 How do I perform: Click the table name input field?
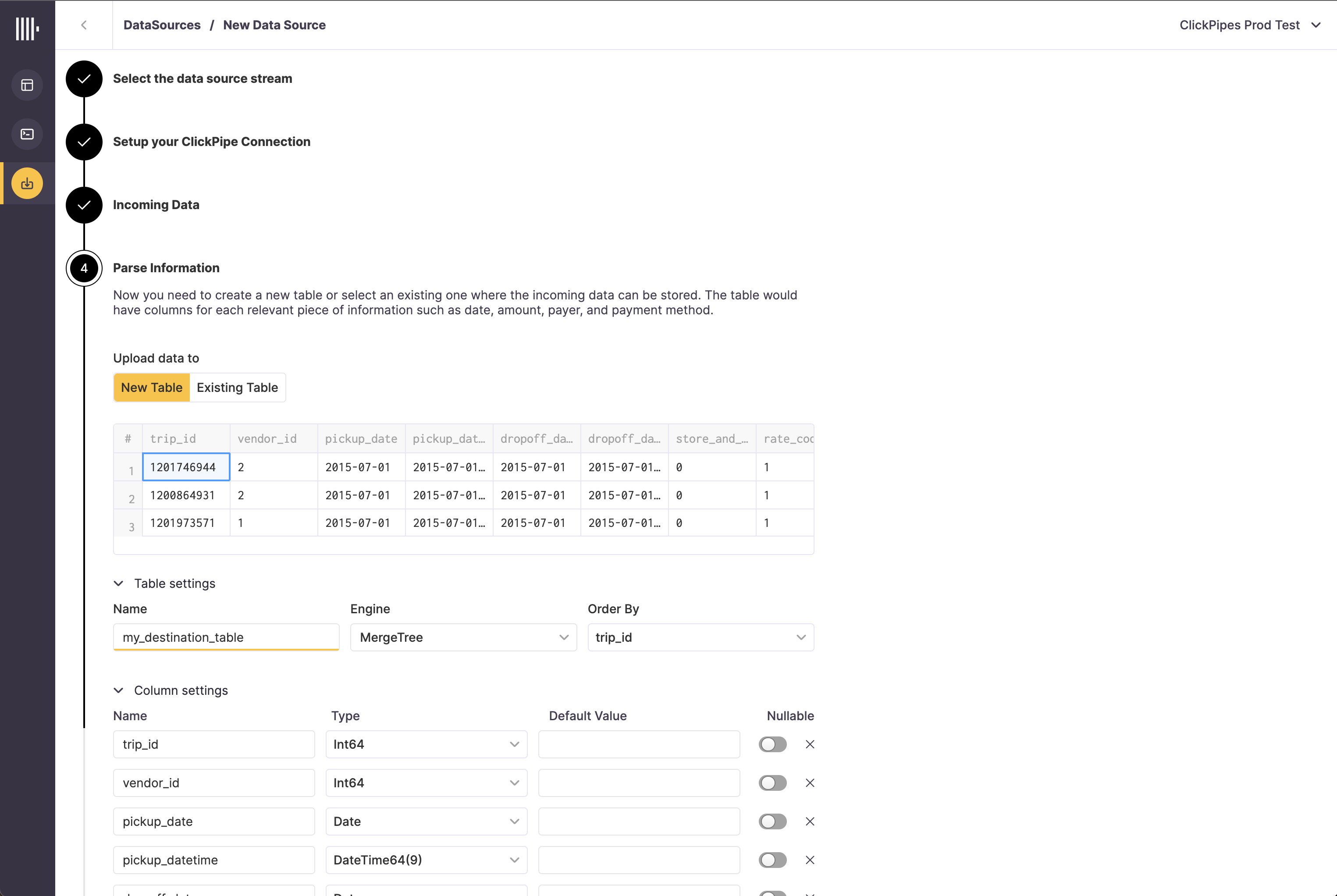point(227,638)
